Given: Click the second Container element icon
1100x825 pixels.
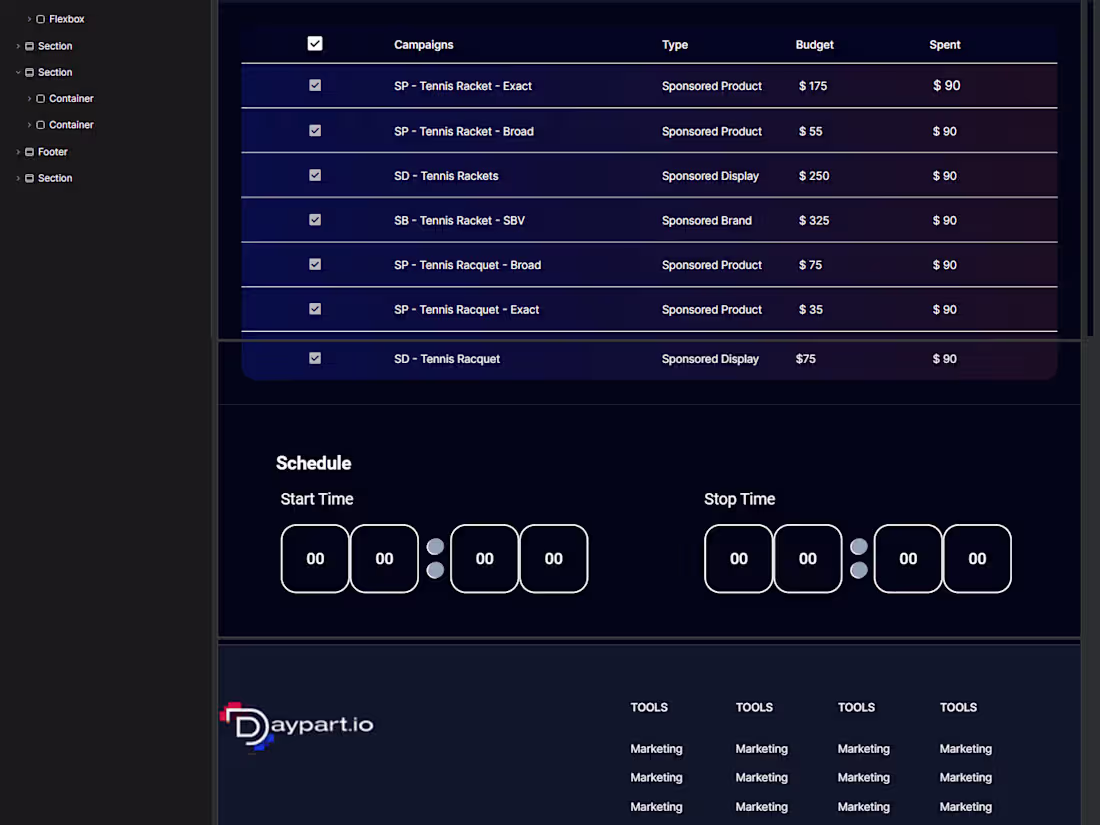Looking at the screenshot, I should [x=42, y=124].
